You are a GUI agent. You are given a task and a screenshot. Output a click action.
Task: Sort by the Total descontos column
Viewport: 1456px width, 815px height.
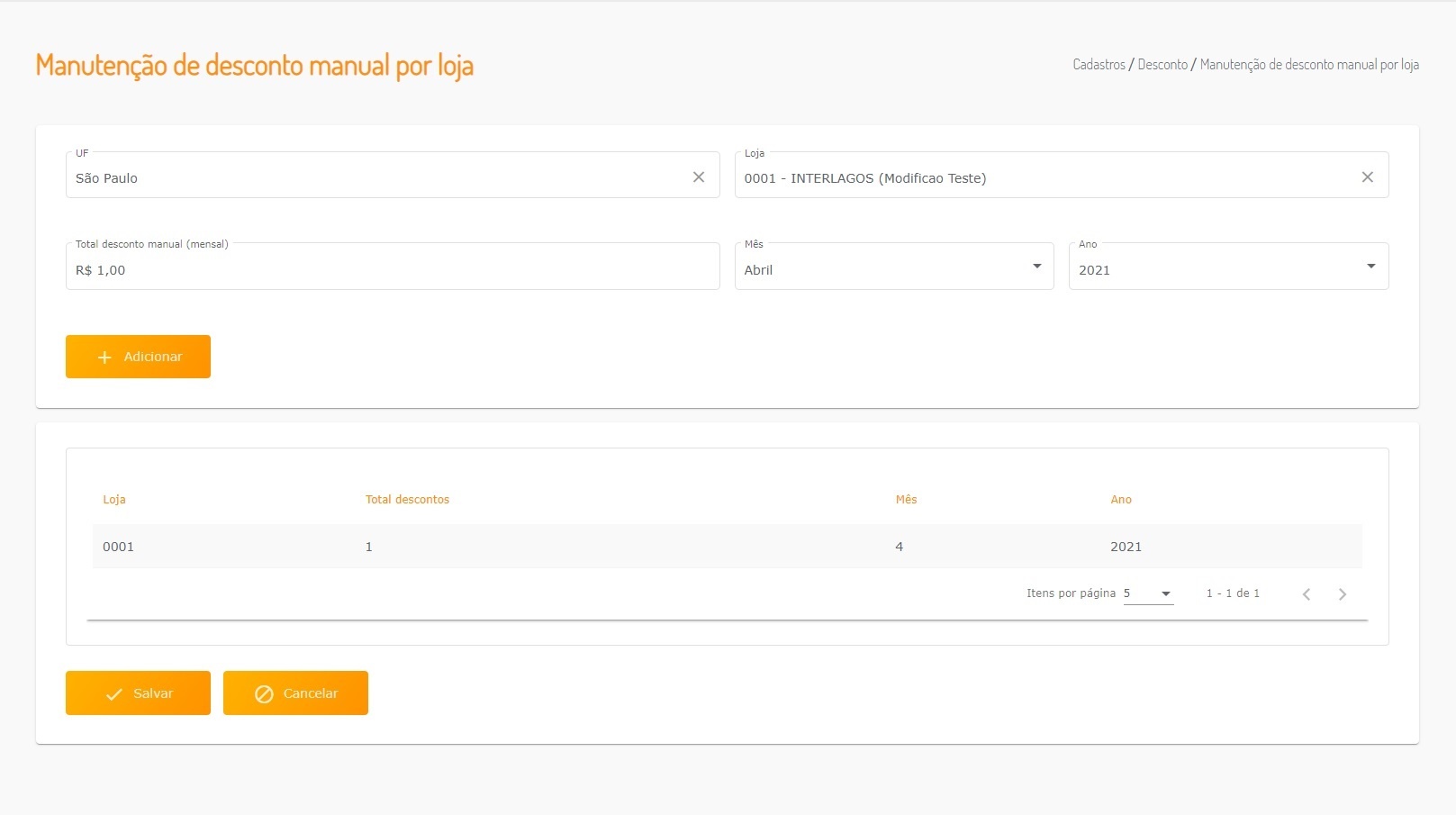[407, 500]
